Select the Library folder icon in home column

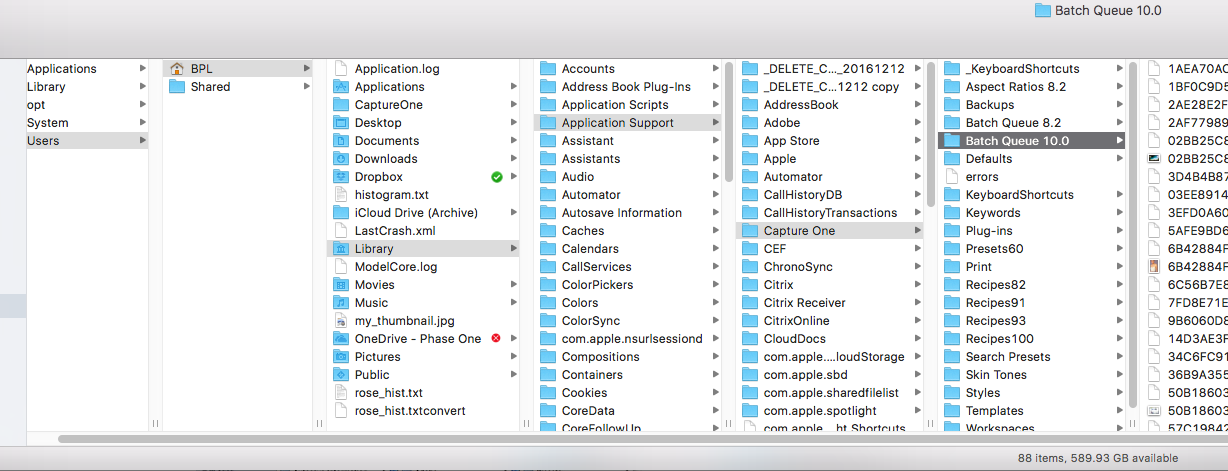pos(340,249)
